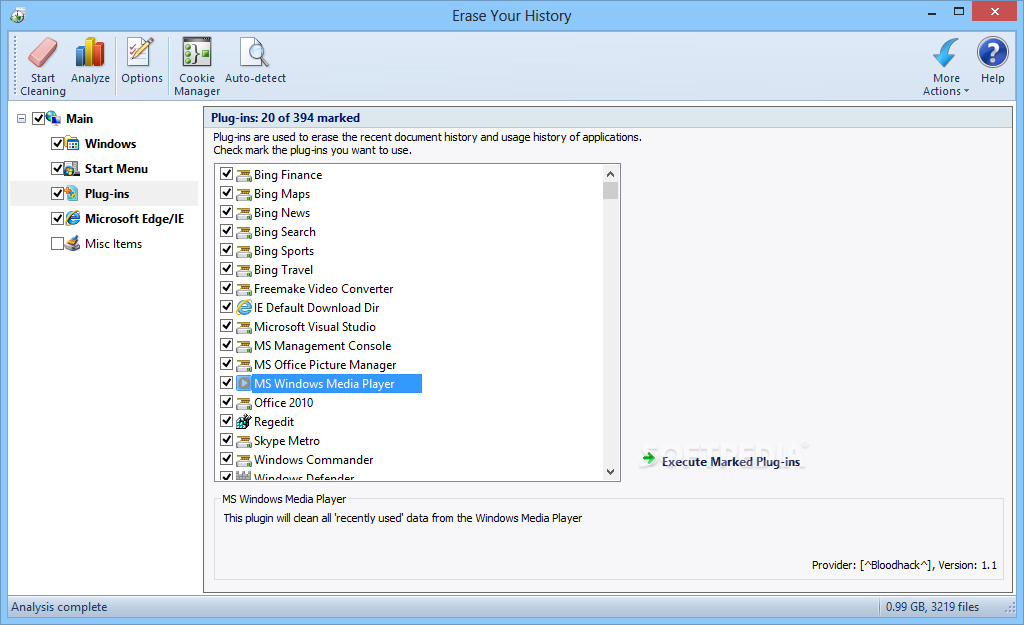Minimize the Erase Your History window

pos(932,12)
